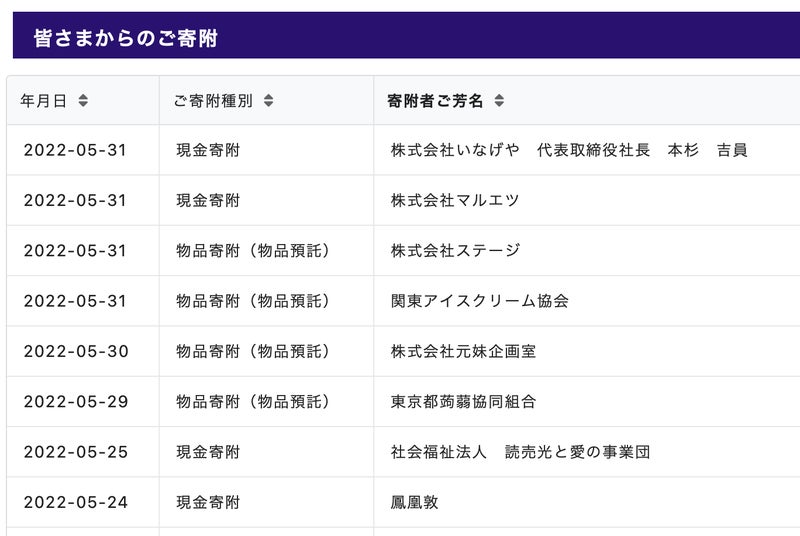Select 関東アイスクリーム協会 donor entry
This screenshot has width=800, height=536.
point(480,301)
